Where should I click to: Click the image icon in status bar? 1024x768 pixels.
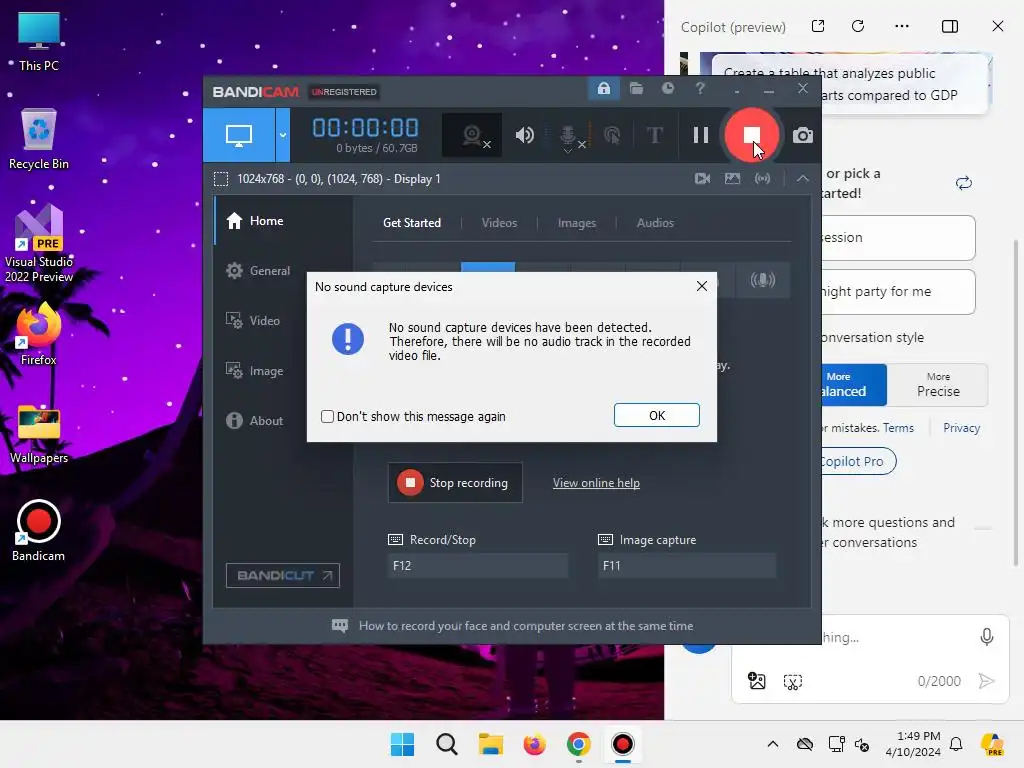(x=732, y=178)
